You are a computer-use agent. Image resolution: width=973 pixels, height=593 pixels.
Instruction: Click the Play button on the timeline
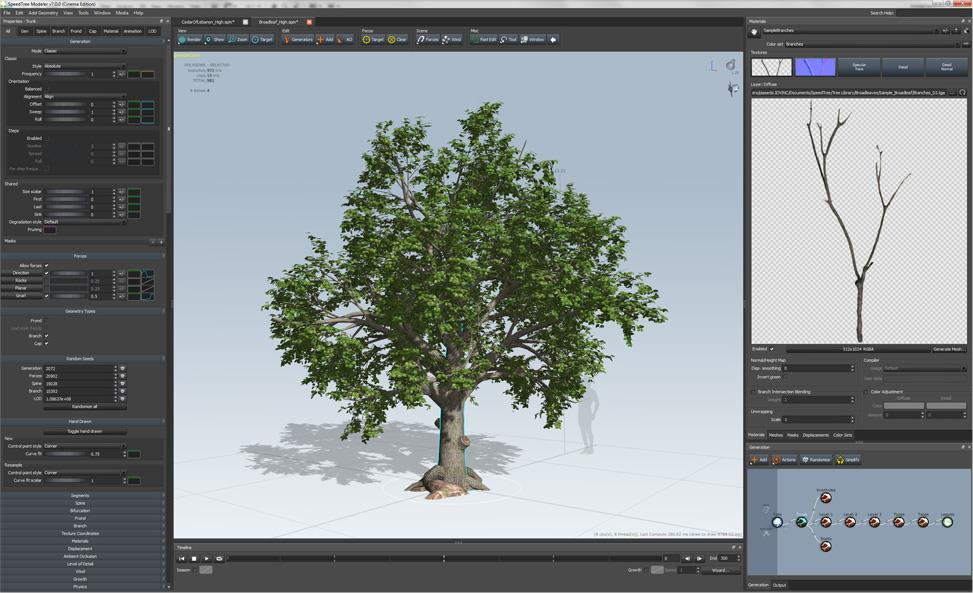pyautogui.click(x=207, y=559)
